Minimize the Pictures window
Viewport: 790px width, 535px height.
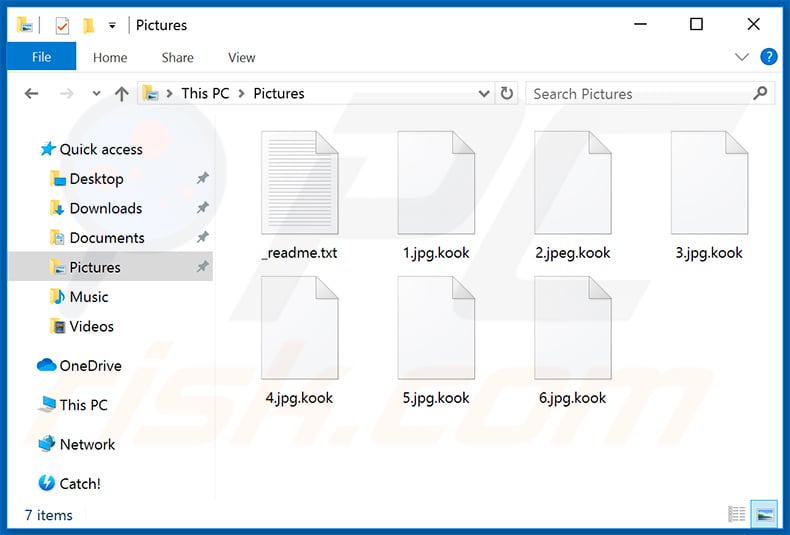640,24
